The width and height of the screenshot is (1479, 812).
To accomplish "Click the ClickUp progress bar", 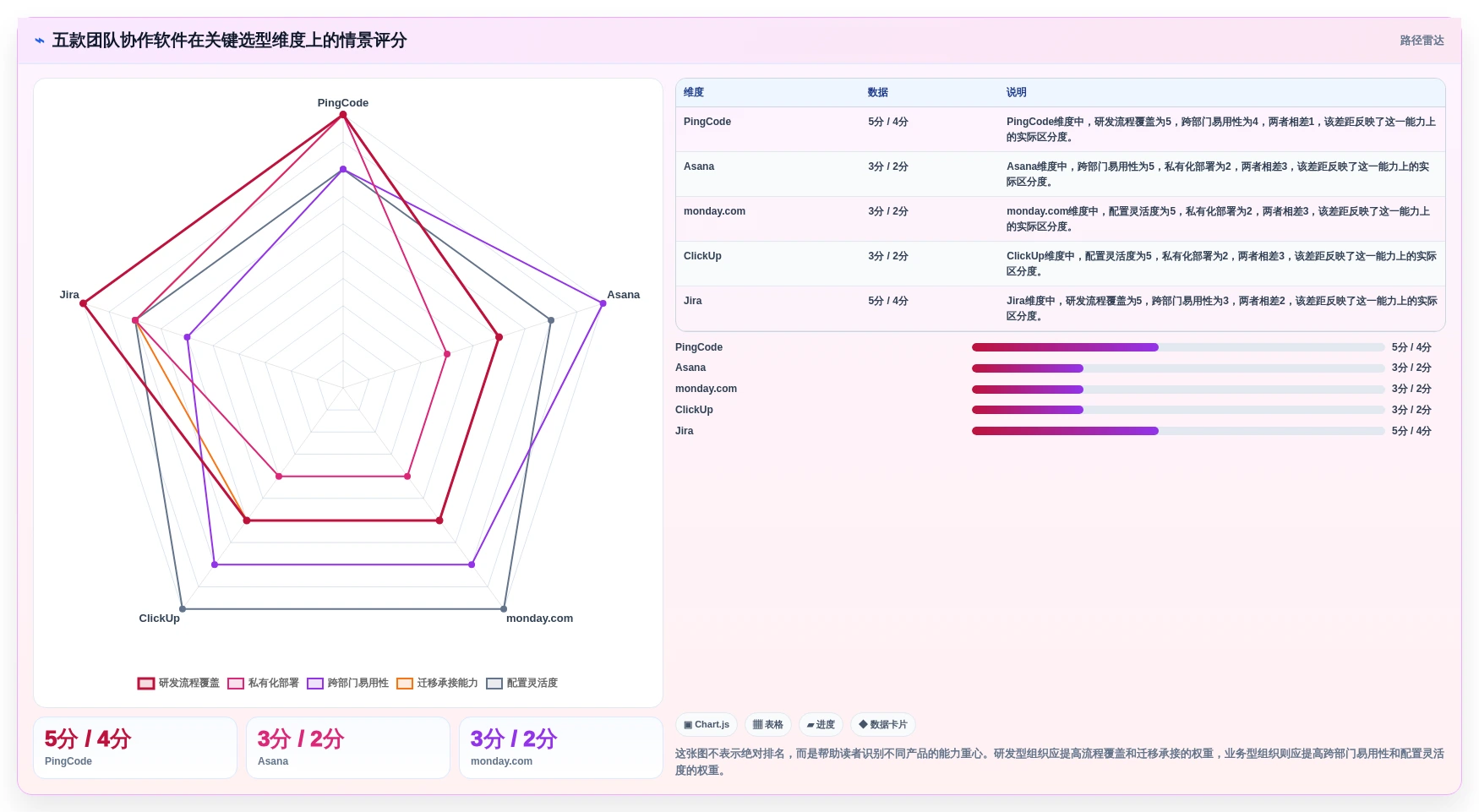I will click(x=1178, y=410).
